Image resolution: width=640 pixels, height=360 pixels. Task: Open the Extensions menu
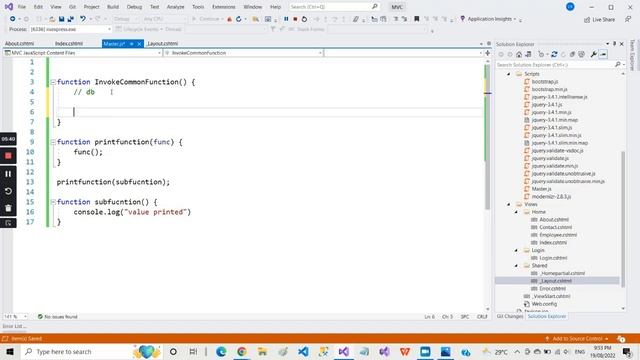click(224, 7)
